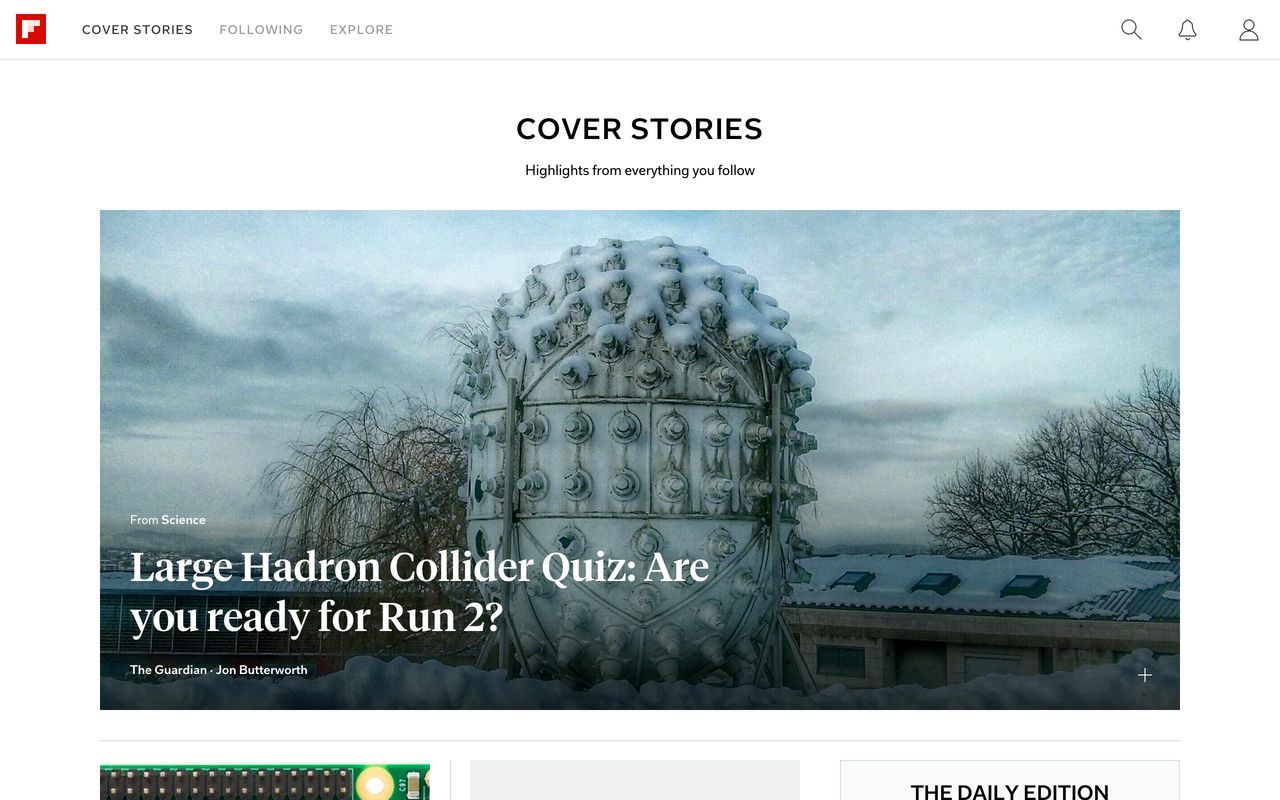Open author Jon Butterworth's link
This screenshot has width=1280, height=800.
[x=262, y=670]
